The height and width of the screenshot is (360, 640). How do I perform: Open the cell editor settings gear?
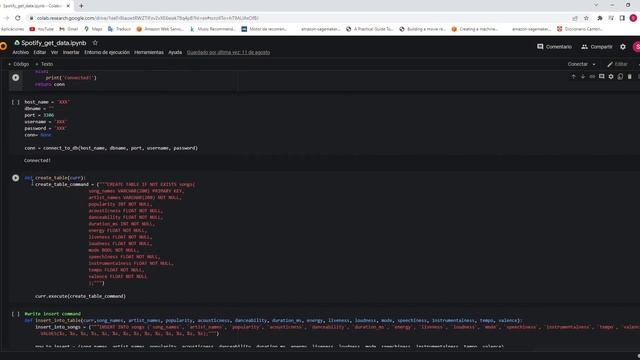pos(611,77)
